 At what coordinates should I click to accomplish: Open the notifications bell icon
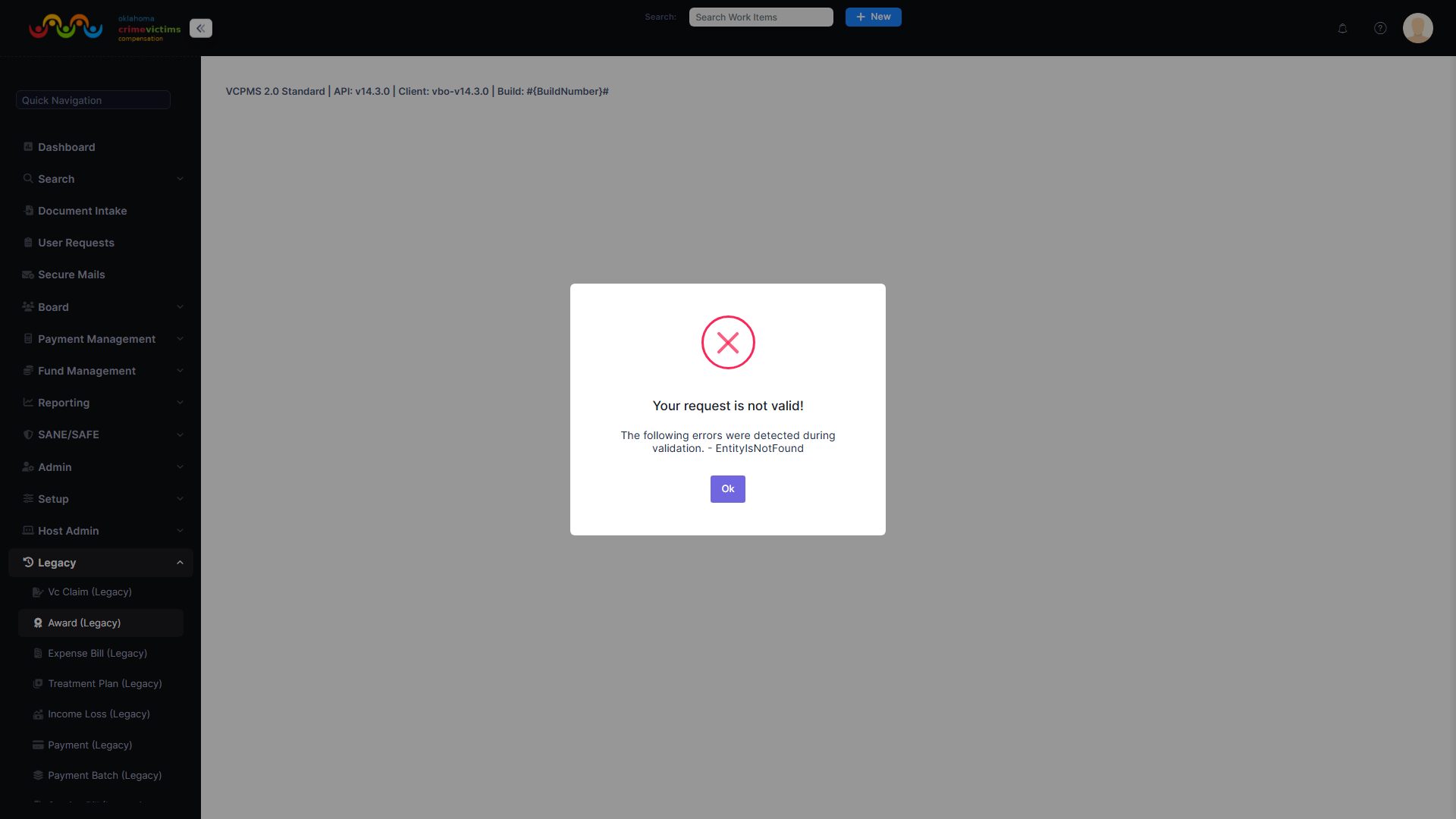[1342, 28]
